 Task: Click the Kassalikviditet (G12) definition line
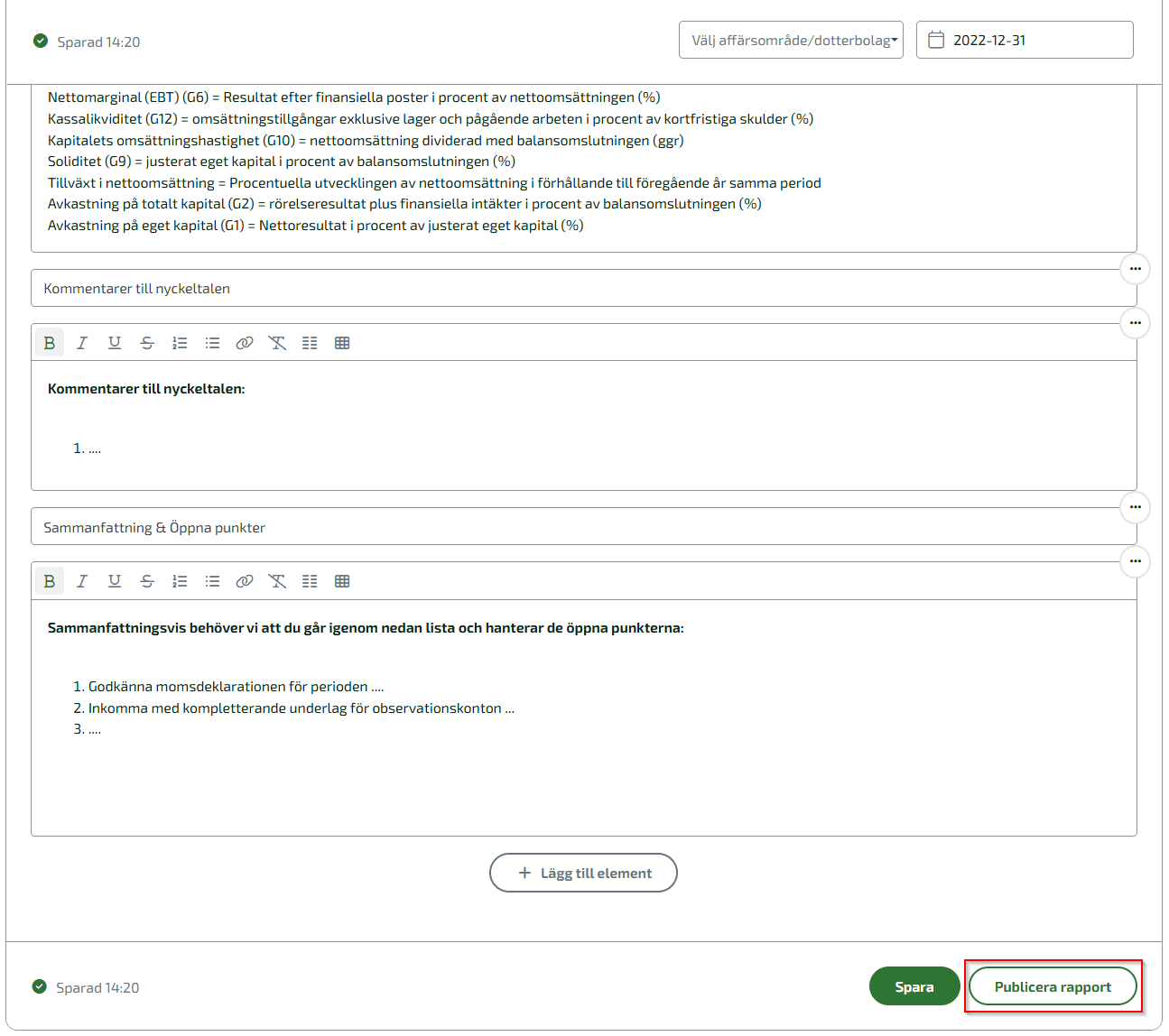tap(431, 119)
